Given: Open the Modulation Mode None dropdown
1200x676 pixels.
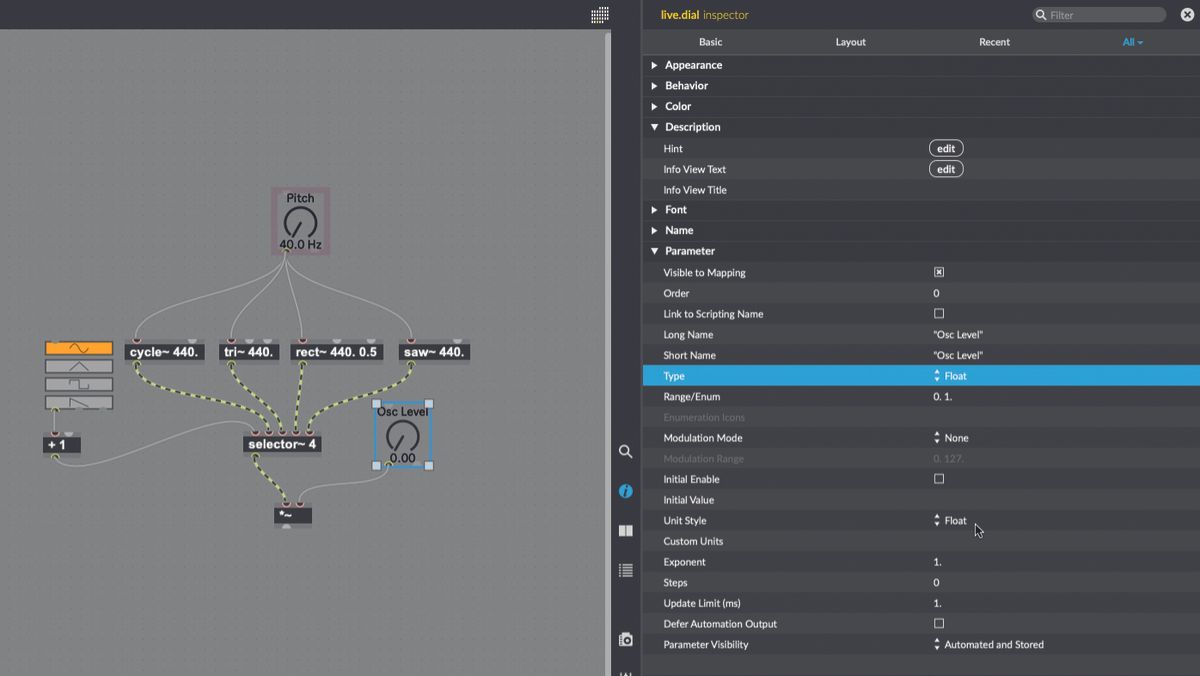Looking at the screenshot, I should coord(951,438).
